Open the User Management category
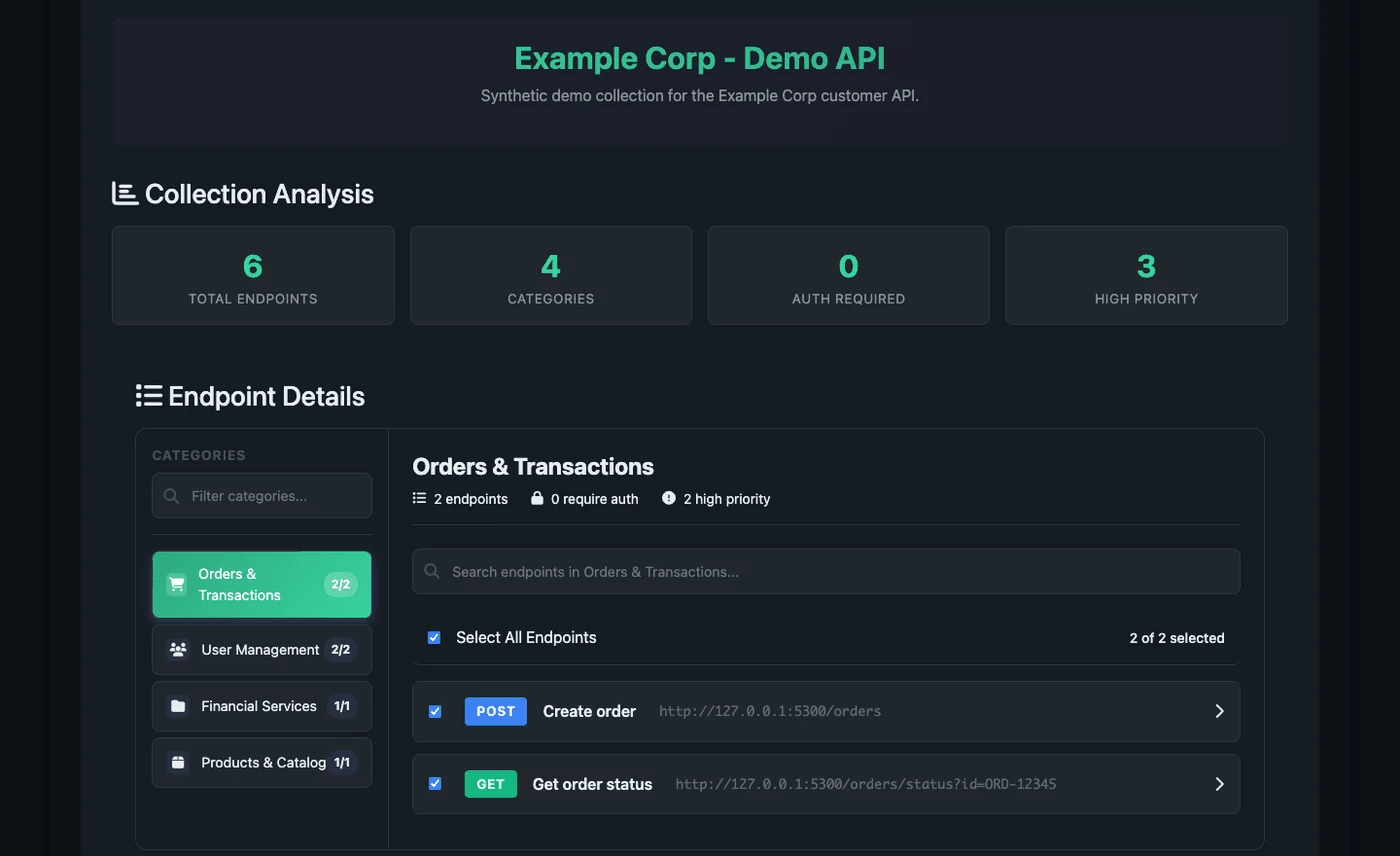 click(262, 650)
